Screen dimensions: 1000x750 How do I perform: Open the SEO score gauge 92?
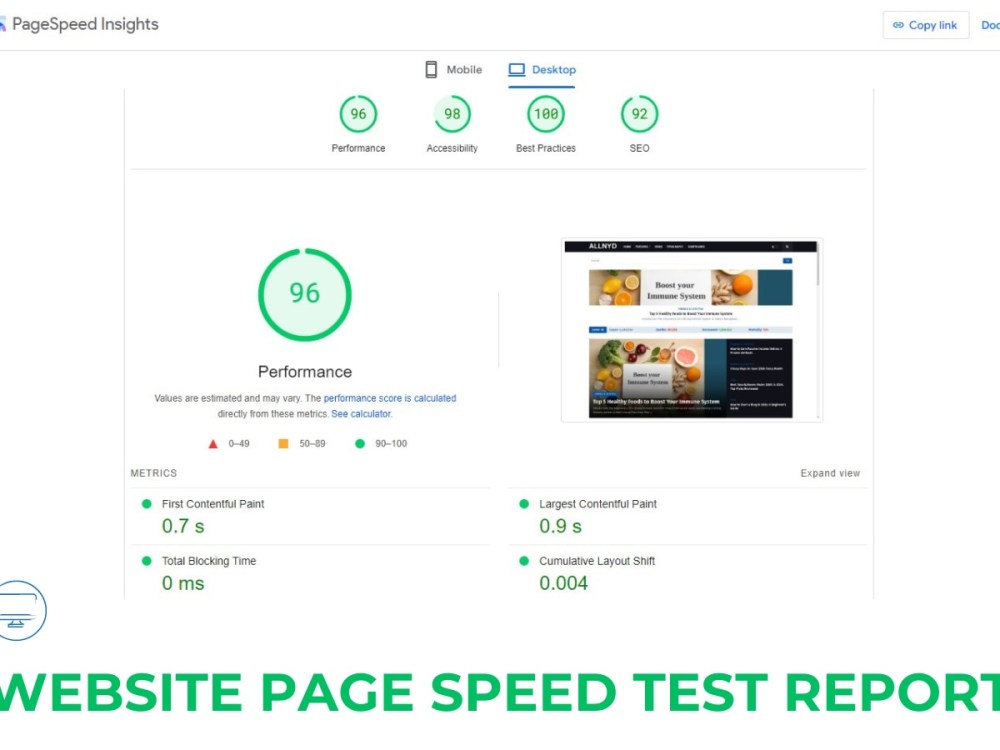pos(640,114)
